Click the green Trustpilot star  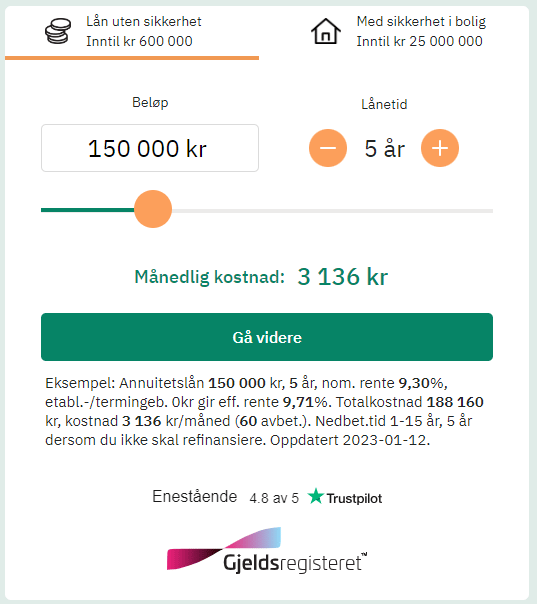point(316,496)
